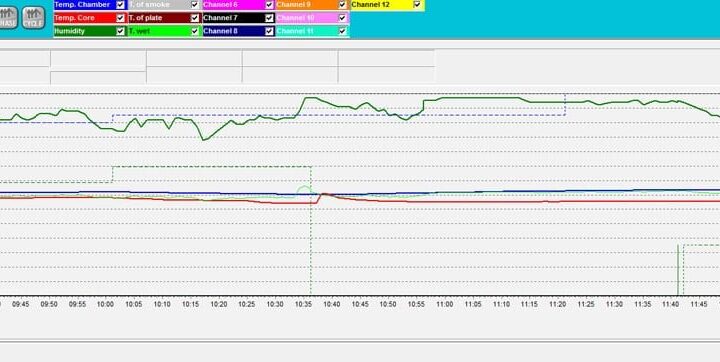Click the 11:00 time axis label
The image size is (720, 362).
coord(444,304)
